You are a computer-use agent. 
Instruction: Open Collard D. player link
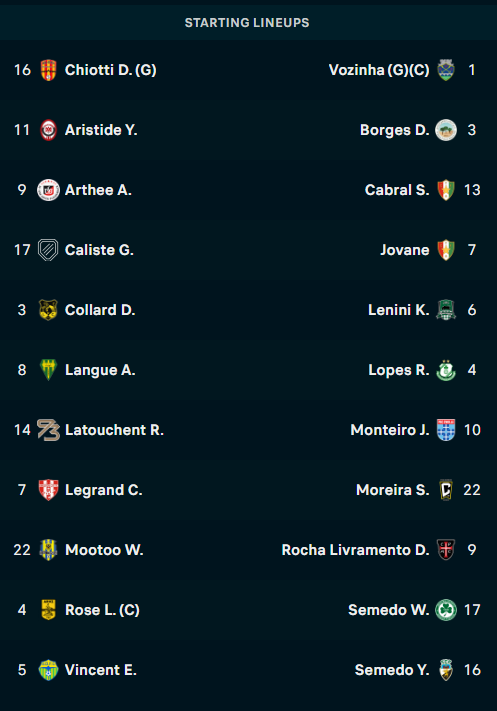tap(100, 310)
